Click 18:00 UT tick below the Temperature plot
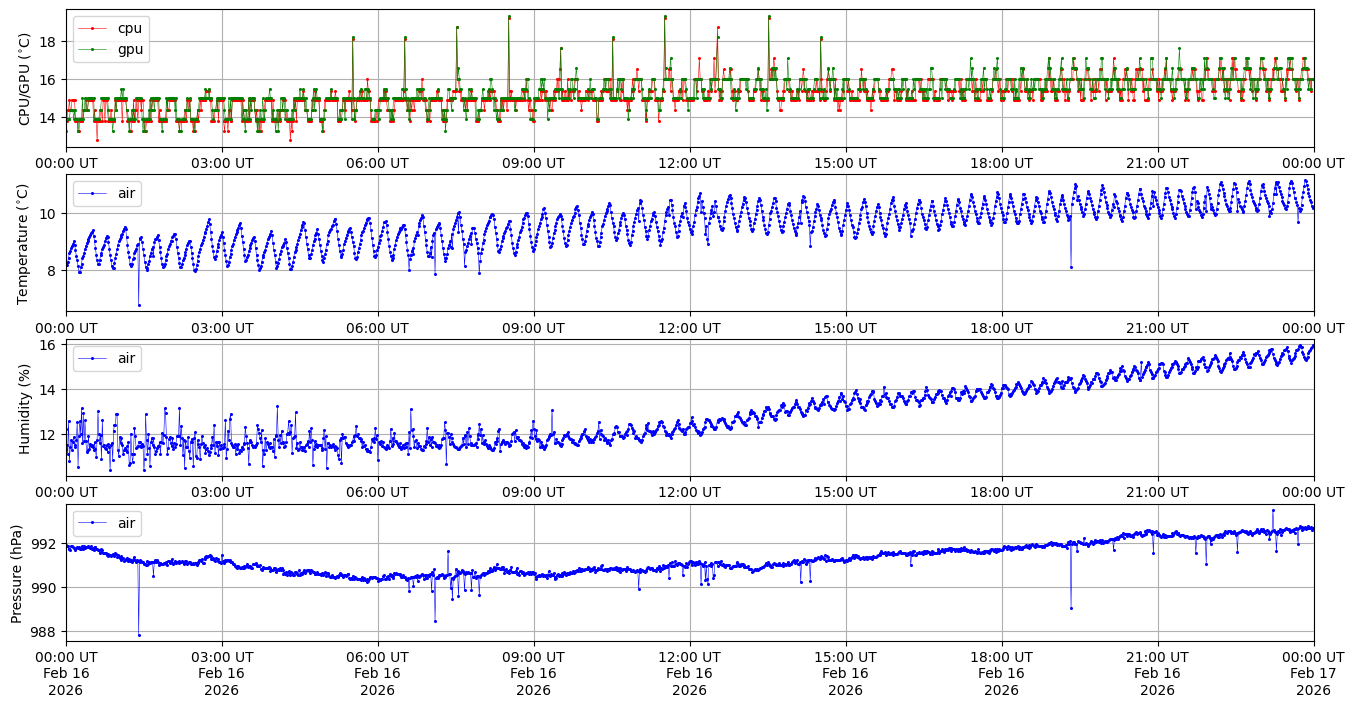This screenshot has height=707, width=1354. pyautogui.click(x=1002, y=327)
